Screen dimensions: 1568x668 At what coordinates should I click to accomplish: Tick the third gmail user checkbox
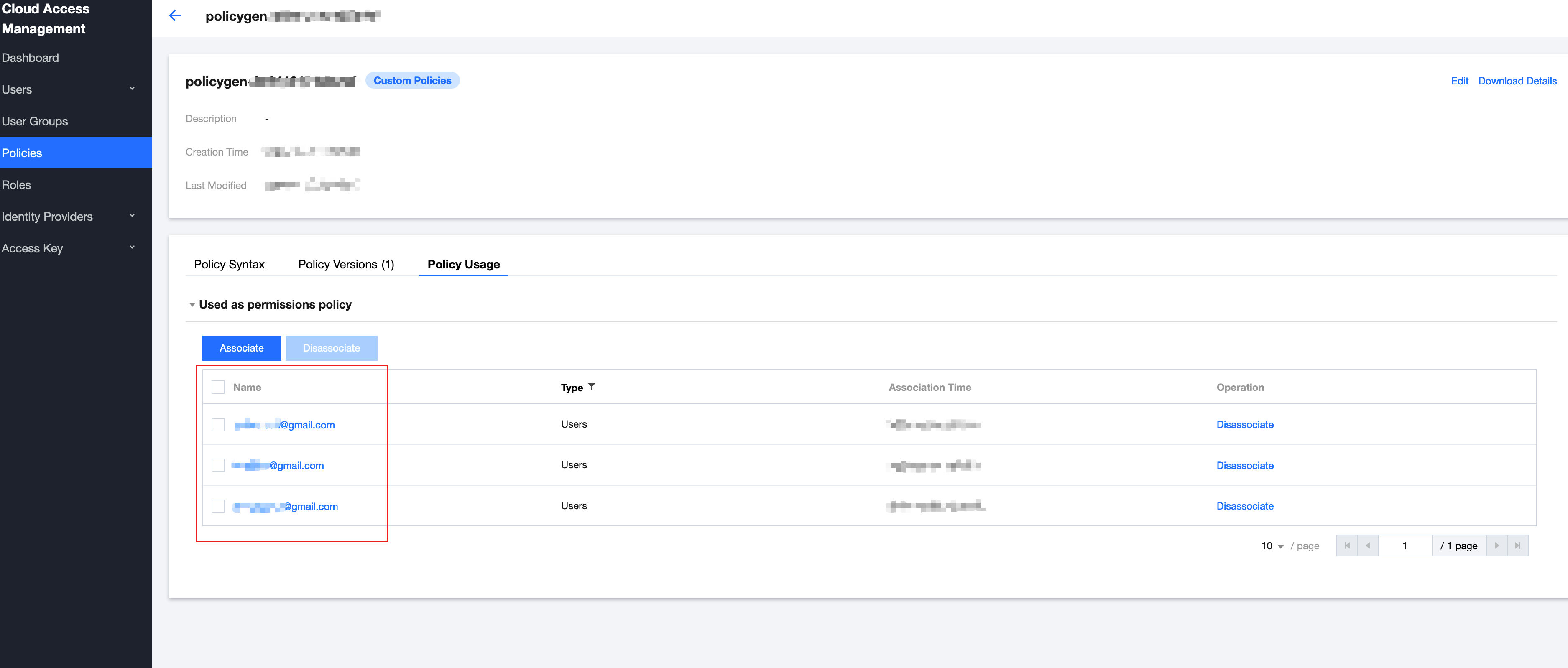[218, 506]
